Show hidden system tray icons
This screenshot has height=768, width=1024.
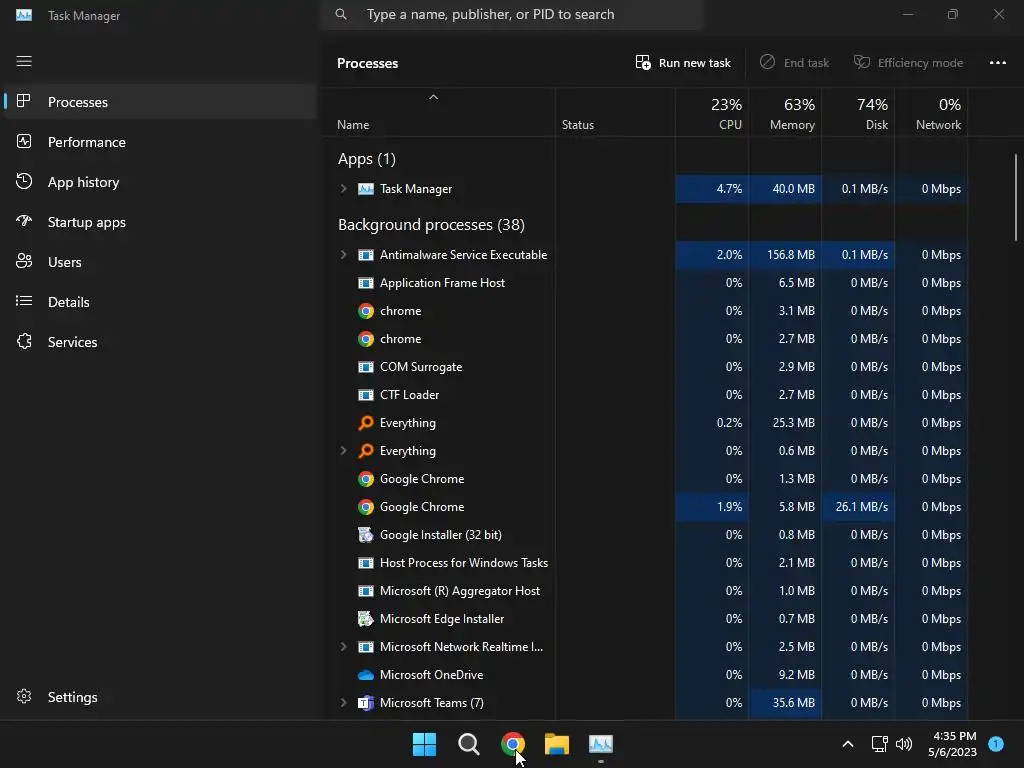coord(848,744)
